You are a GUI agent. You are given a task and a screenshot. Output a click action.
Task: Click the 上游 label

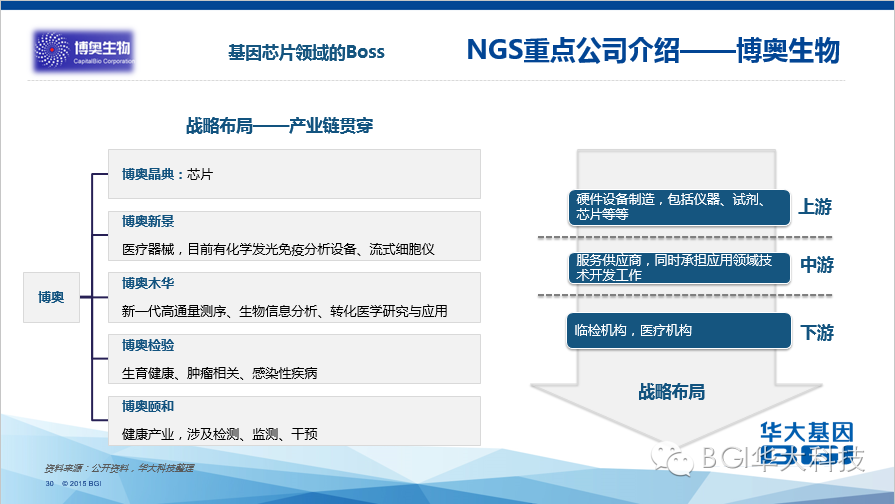pos(815,207)
